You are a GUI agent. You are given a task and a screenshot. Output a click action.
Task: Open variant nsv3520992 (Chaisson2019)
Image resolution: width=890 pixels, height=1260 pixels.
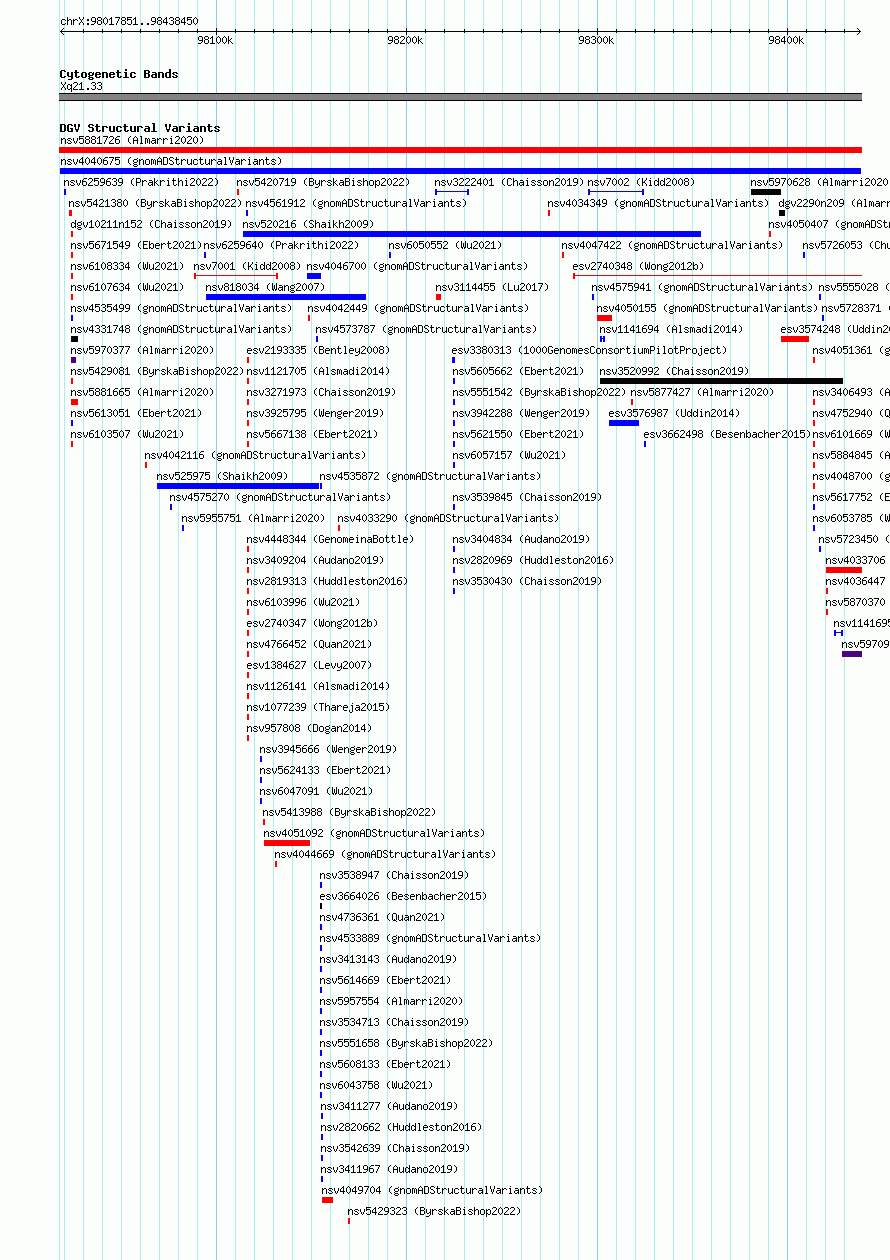click(x=674, y=371)
